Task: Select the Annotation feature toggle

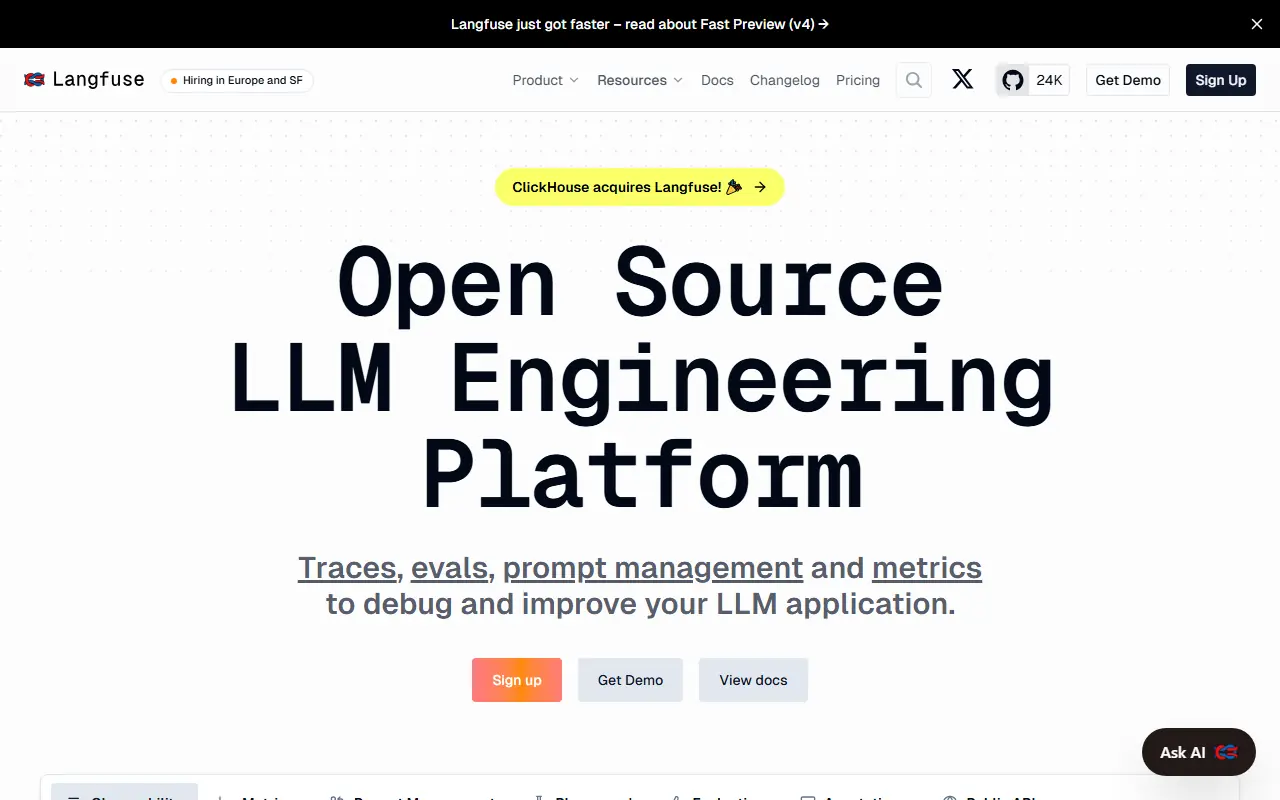Action: [x=807, y=797]
